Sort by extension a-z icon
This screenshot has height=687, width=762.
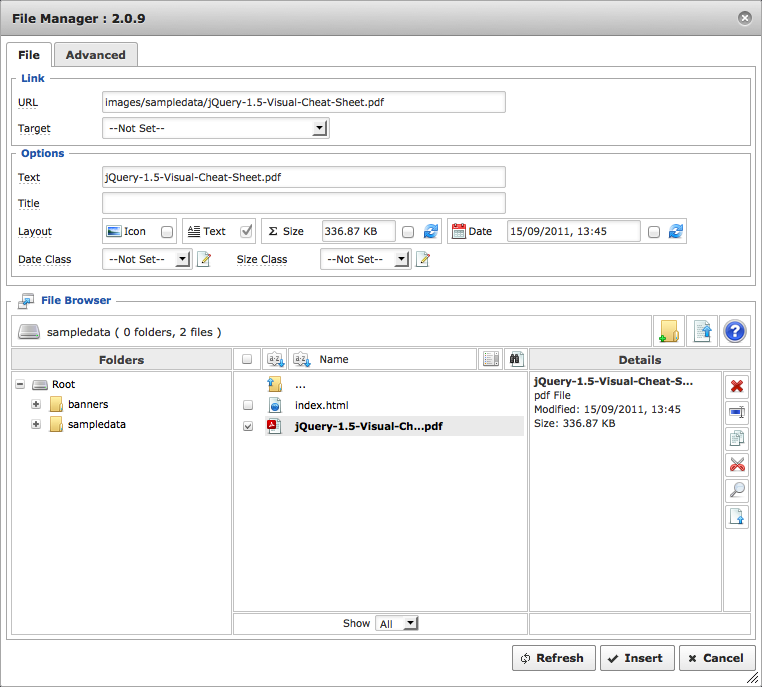click(x=275, y=360)
